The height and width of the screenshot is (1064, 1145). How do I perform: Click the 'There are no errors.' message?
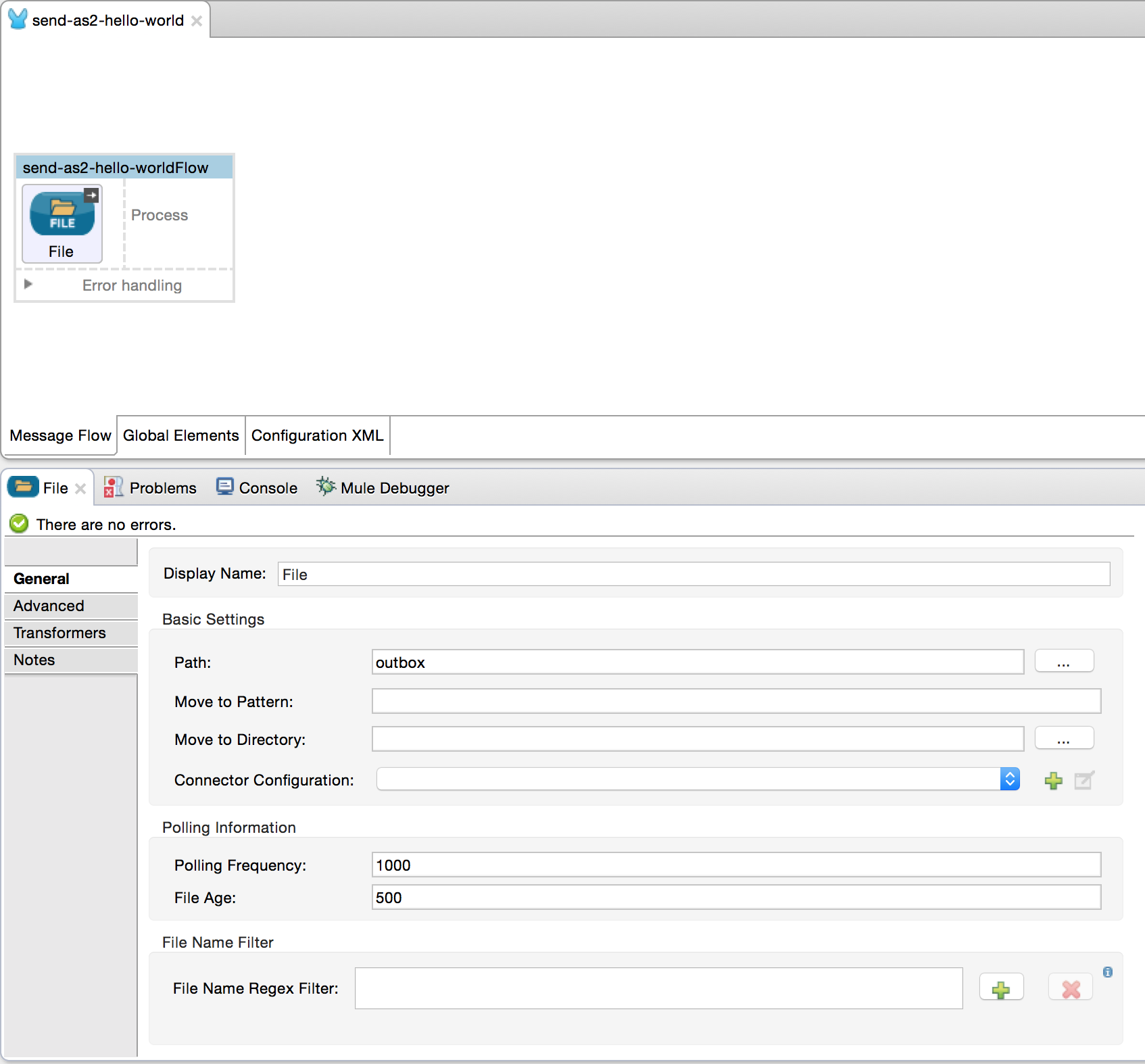(106, 525)
